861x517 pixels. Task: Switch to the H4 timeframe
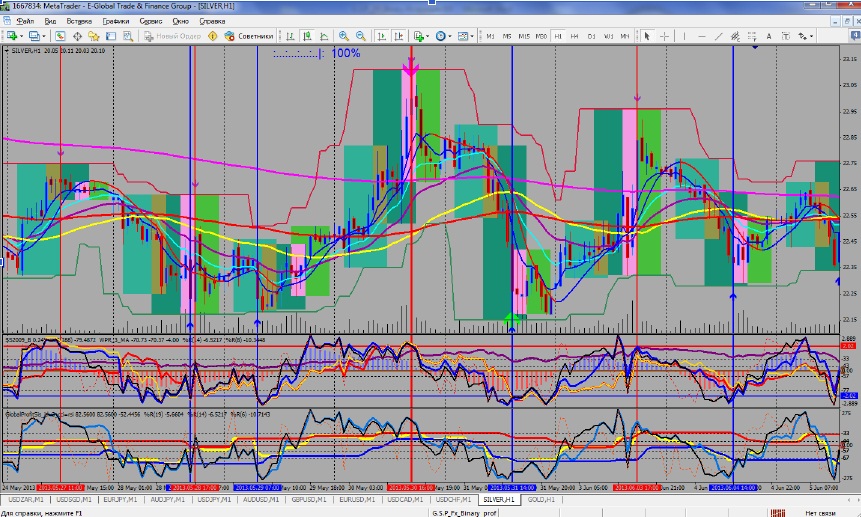[574, 36]
